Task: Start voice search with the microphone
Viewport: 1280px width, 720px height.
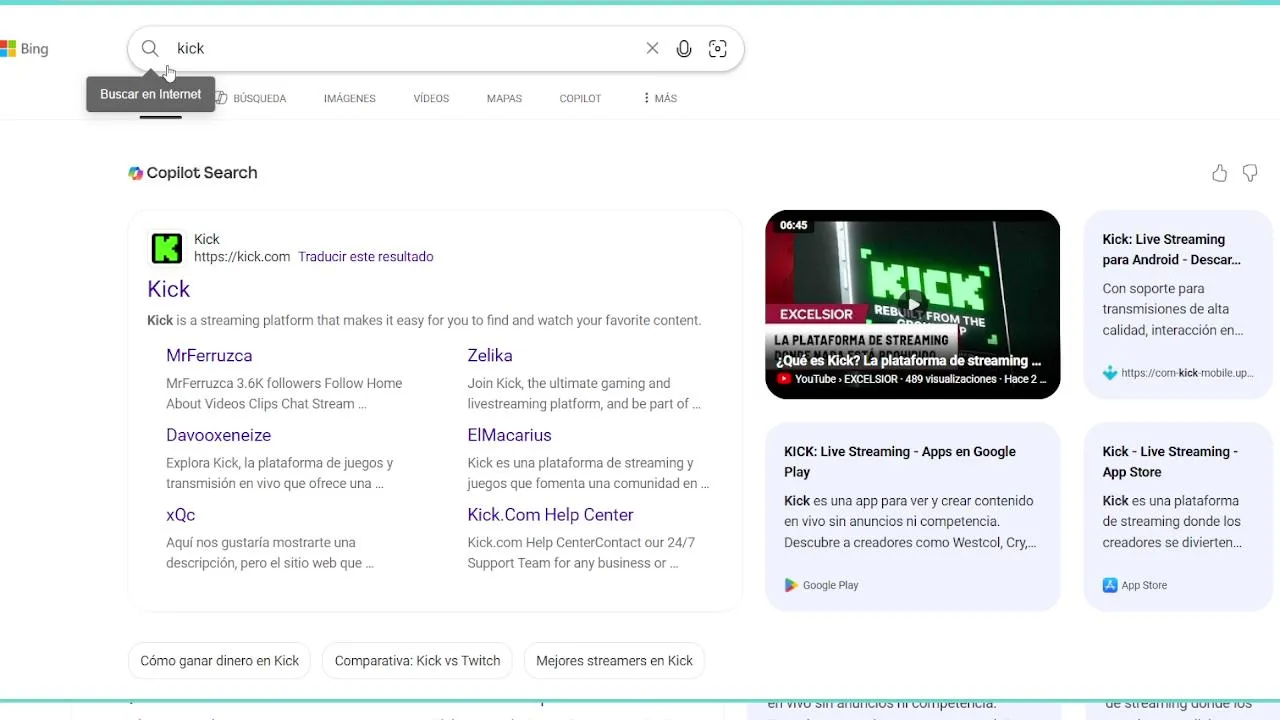Action: click(684, 48)
